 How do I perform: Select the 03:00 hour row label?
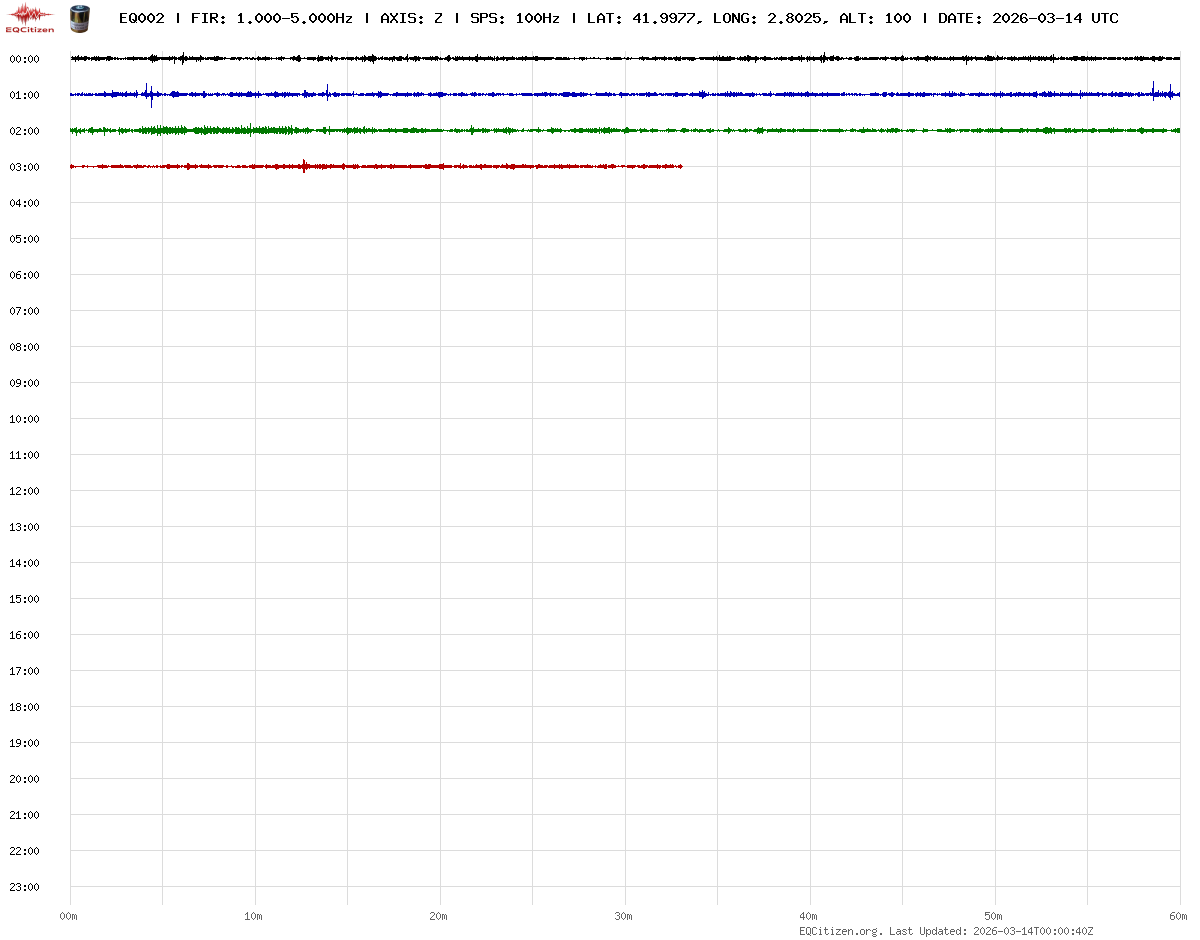pos(24,167)
